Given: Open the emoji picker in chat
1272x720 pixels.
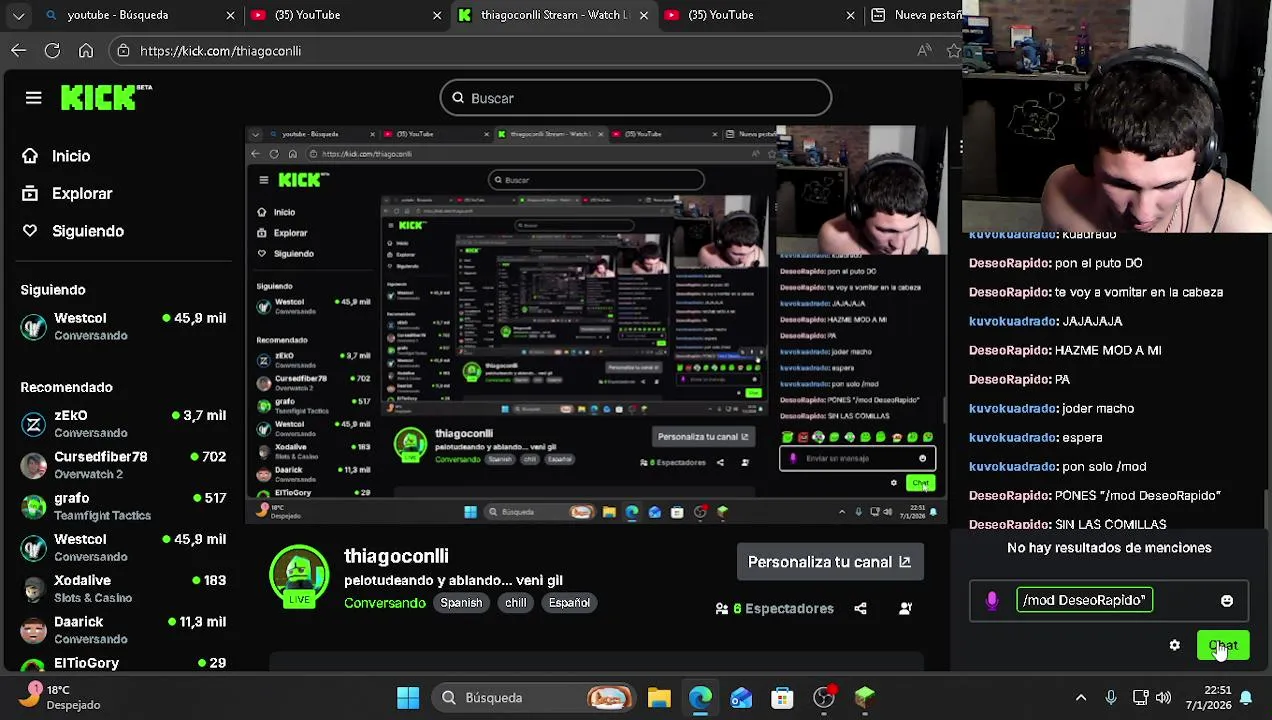Looking at the screenshot, I should click(x=1227, y=601).
